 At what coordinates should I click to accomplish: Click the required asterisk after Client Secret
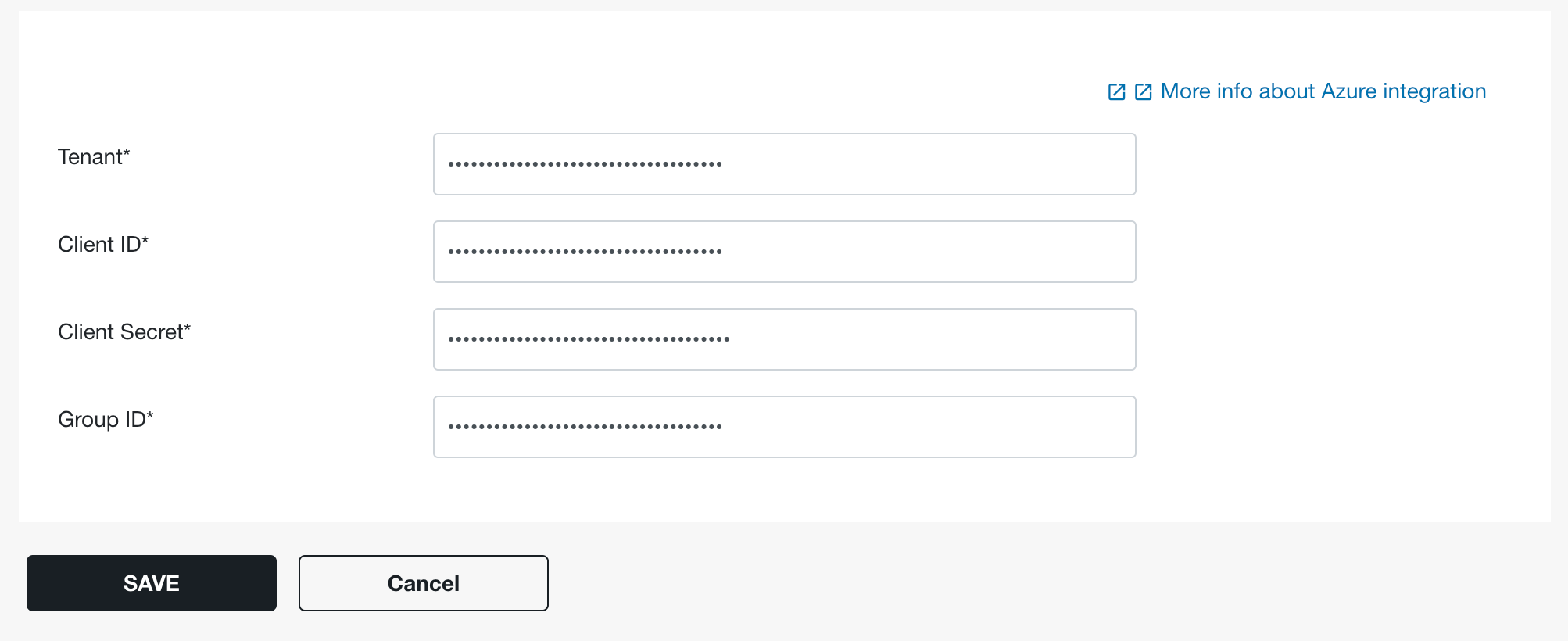pos(187,328)
